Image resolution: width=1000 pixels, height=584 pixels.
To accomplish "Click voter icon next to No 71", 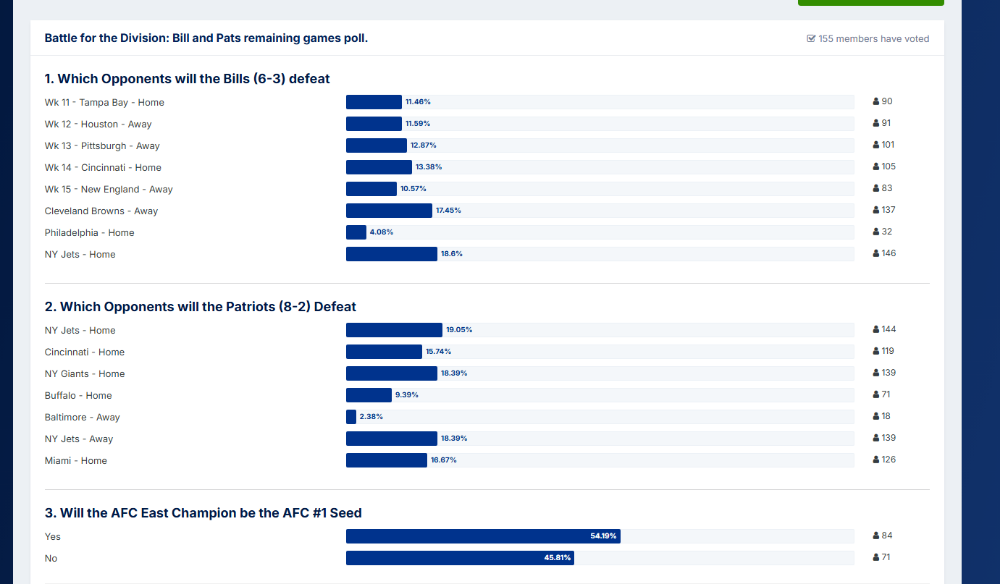I will (x=876, y=558).
